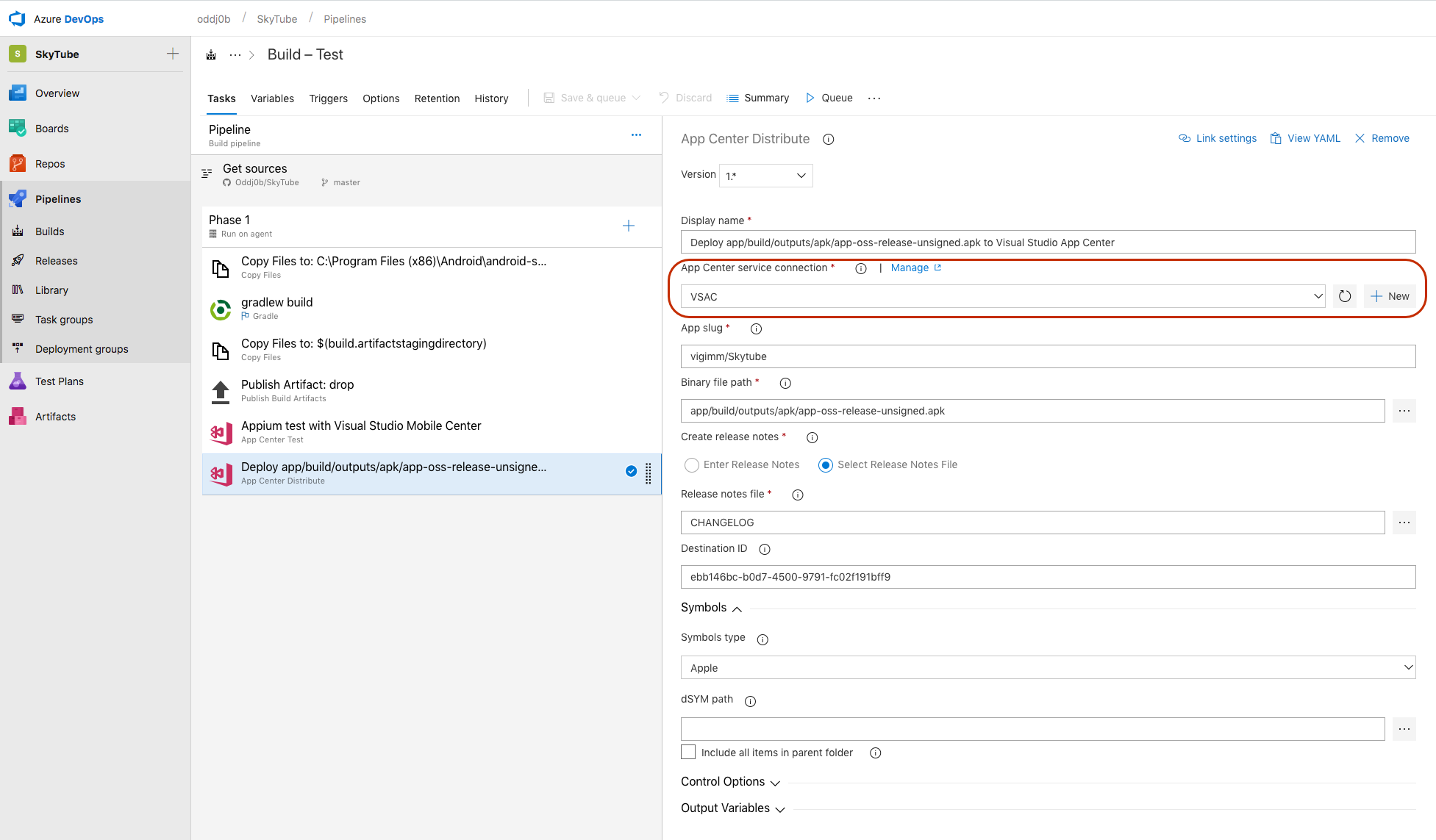Viewport: 1436px width, 840px height.
Task: Open the Triggers tab
Action: pos(329,97)
